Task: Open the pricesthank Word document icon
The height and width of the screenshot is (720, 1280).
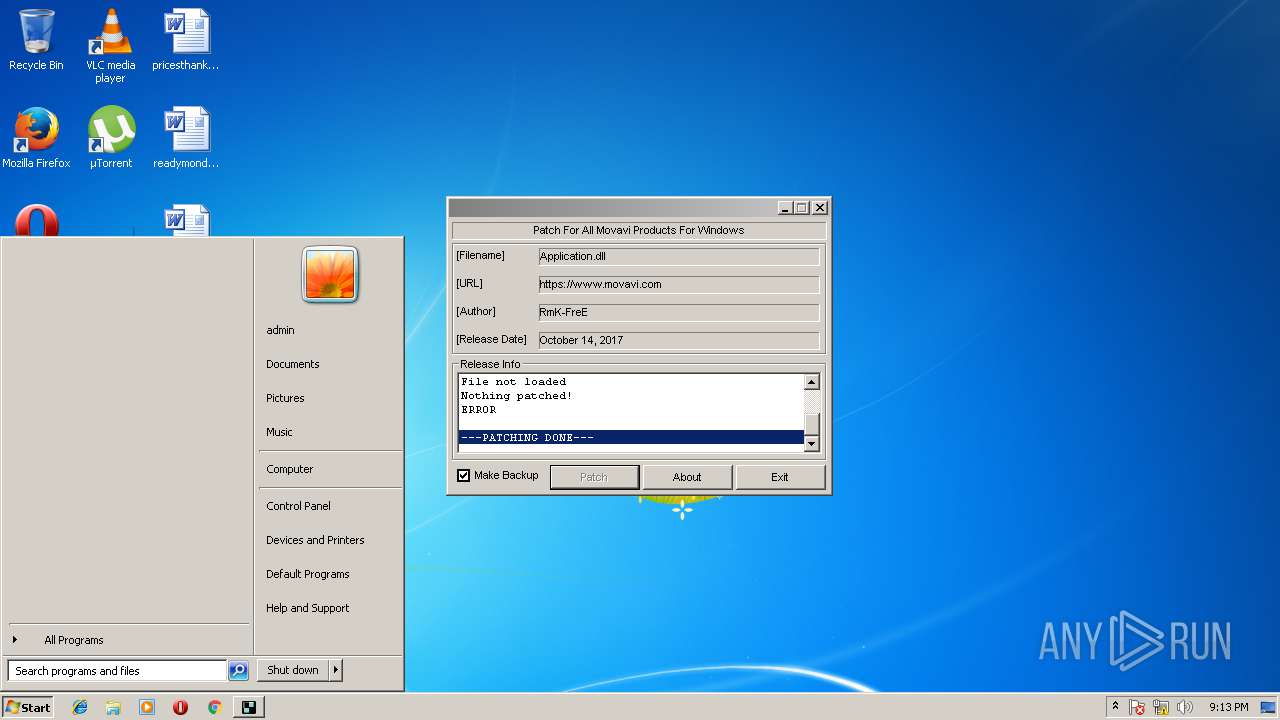Action: pos(186,40)
